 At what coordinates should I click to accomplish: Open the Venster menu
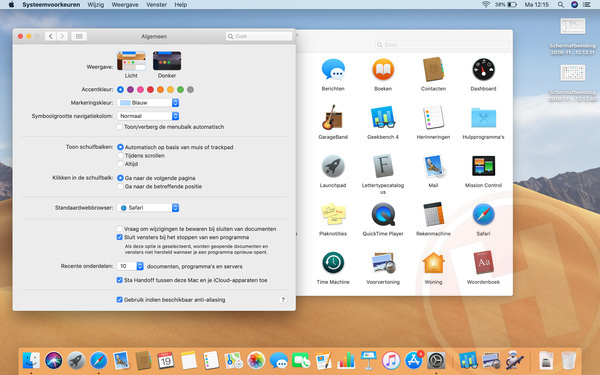tap(157, 5)
